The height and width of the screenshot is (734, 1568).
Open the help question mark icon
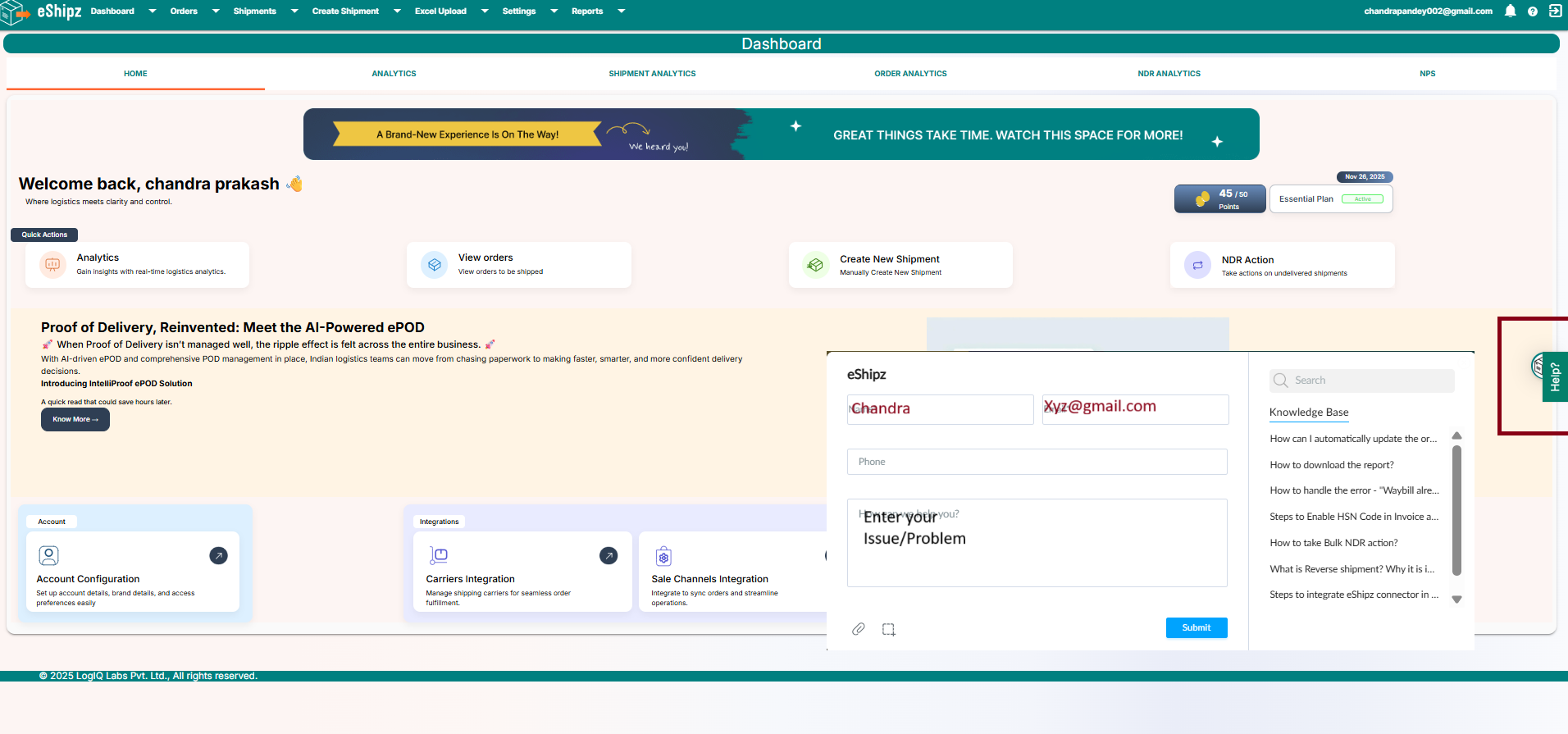1532,11
